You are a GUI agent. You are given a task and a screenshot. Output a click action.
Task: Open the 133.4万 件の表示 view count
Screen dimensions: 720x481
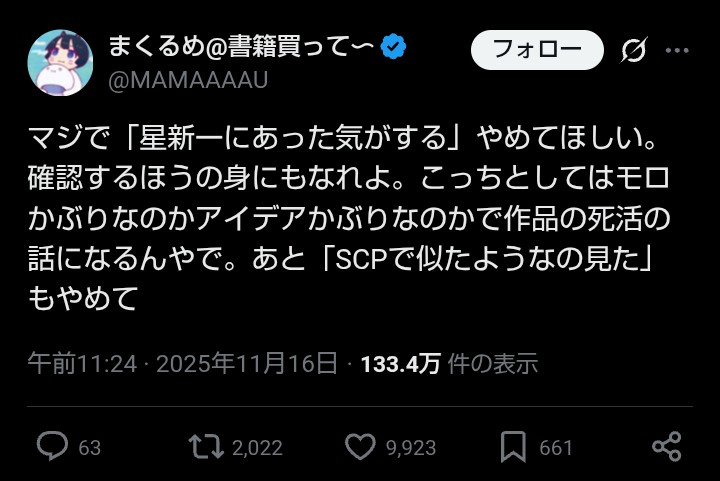click(x=449, y=364)
